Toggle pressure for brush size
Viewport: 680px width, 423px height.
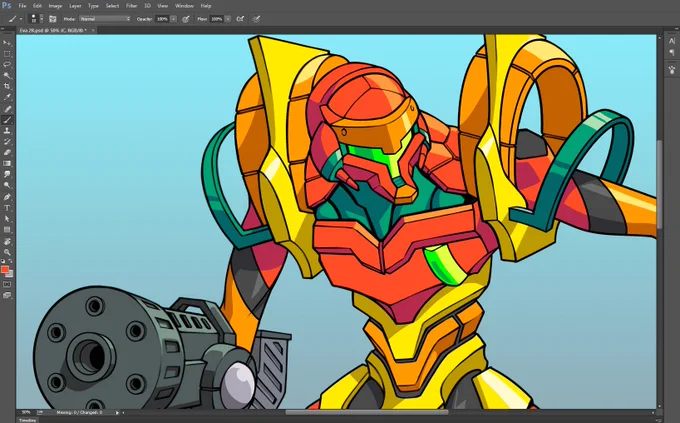tap(256, 19)
